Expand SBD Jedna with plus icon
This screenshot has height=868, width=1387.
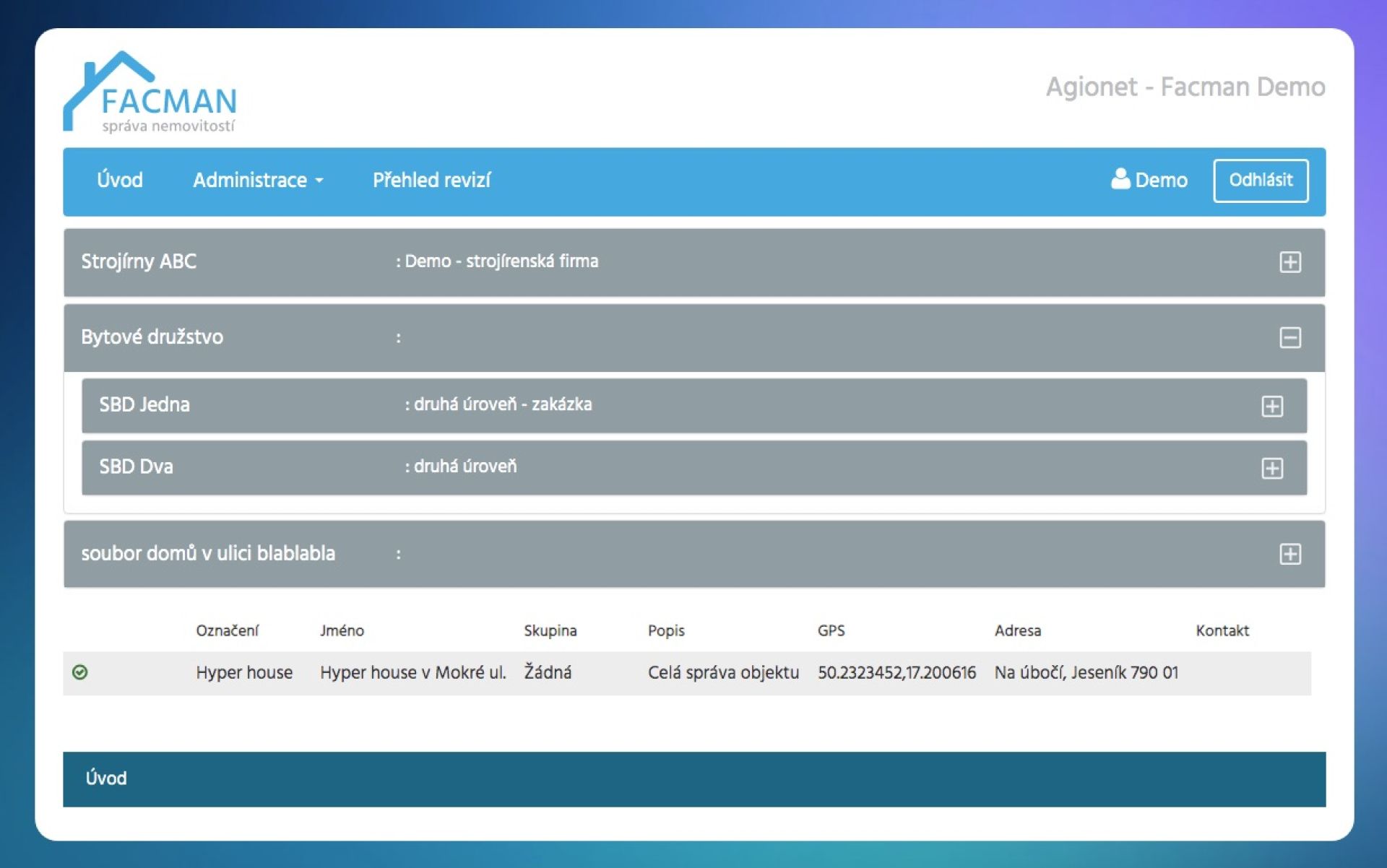[x=1271, y=406]
